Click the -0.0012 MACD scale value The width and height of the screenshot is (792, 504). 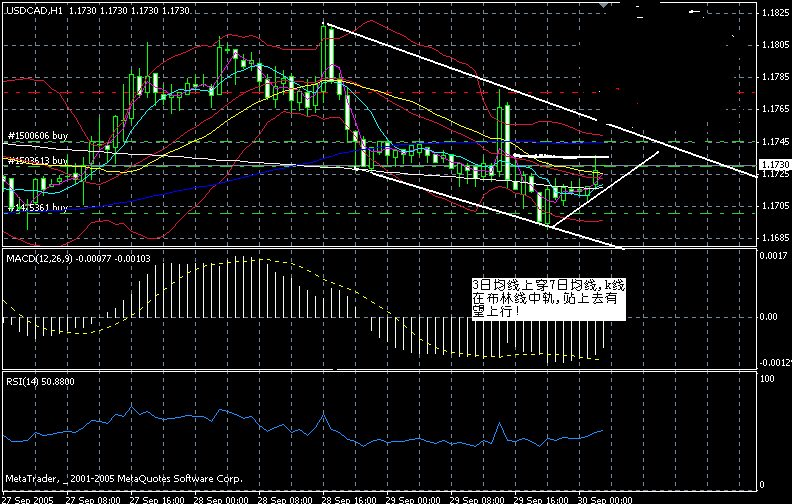(x=774, y=363)
